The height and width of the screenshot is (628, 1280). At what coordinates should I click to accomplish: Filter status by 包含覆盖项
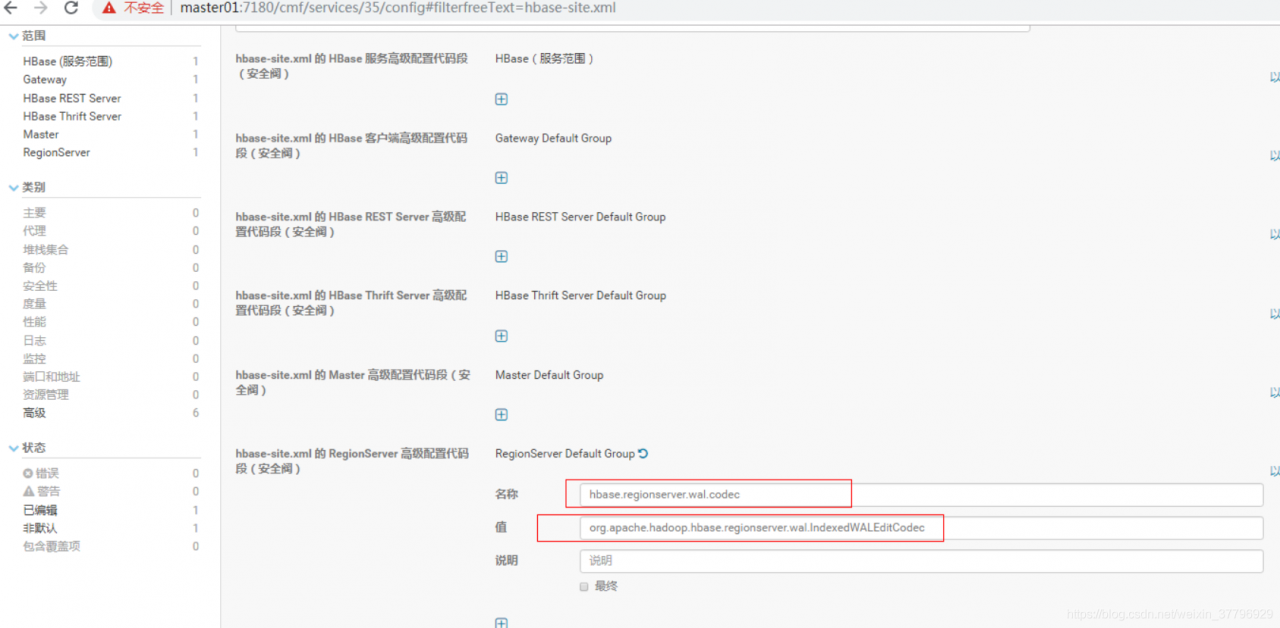pyautogui.click(x=52, y=546)
